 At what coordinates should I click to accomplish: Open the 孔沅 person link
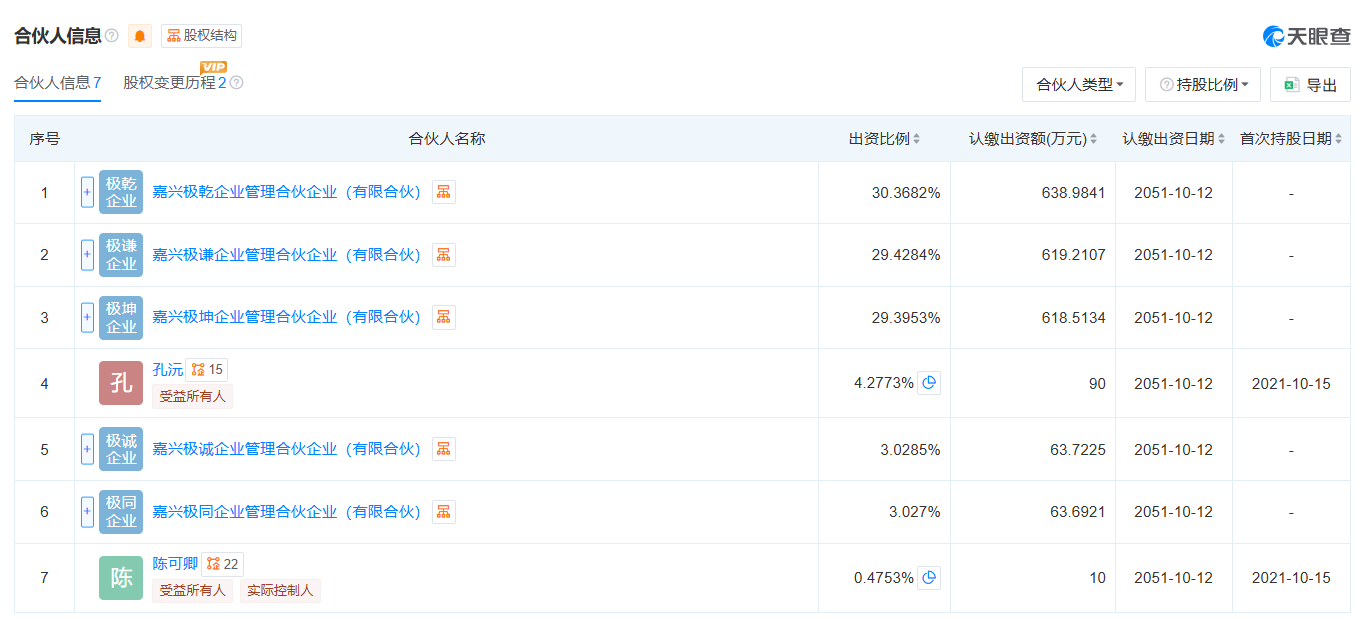click(167, 370)
